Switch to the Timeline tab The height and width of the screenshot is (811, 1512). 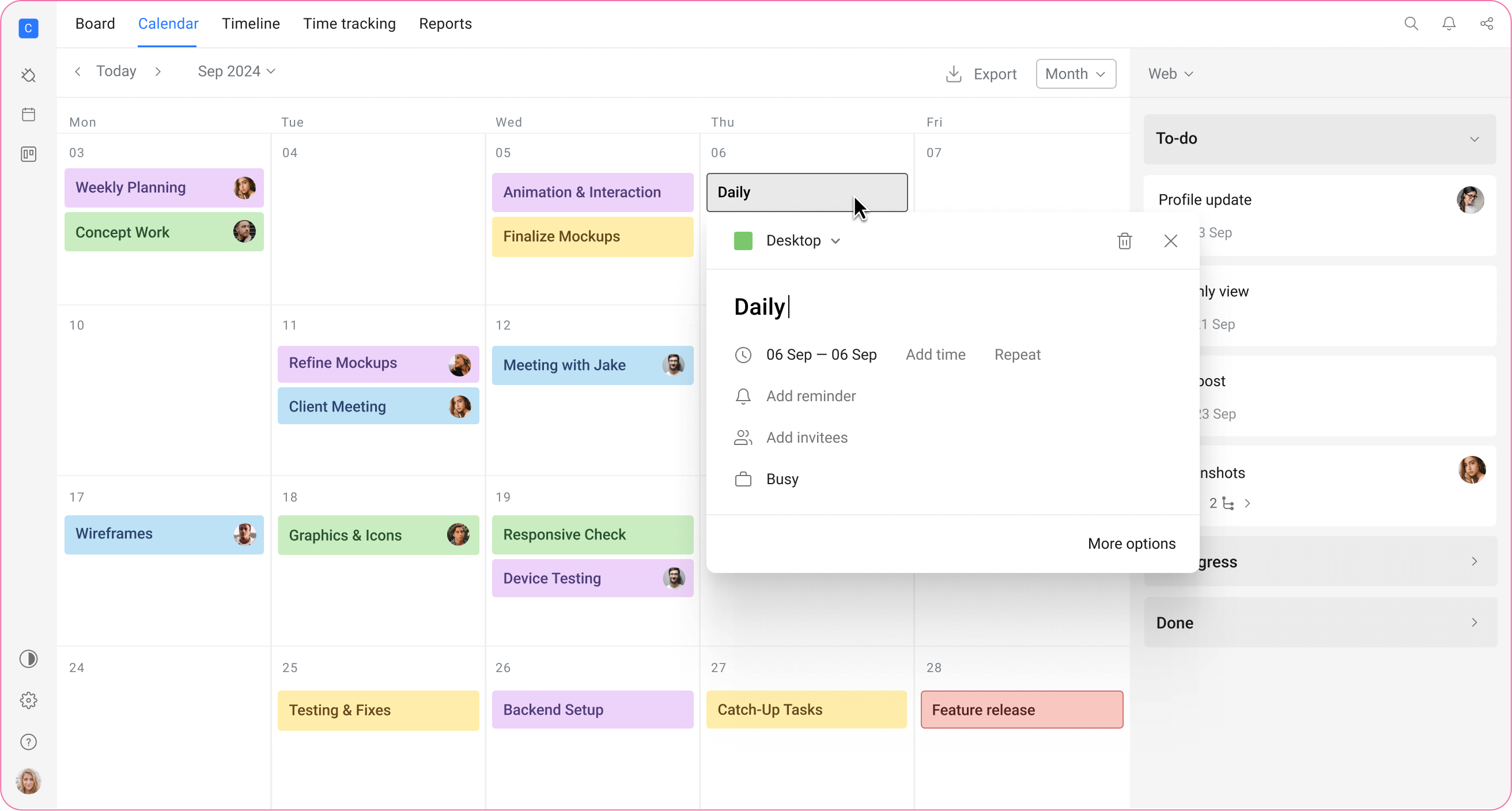pyautogui.click(x=251, y=24)
